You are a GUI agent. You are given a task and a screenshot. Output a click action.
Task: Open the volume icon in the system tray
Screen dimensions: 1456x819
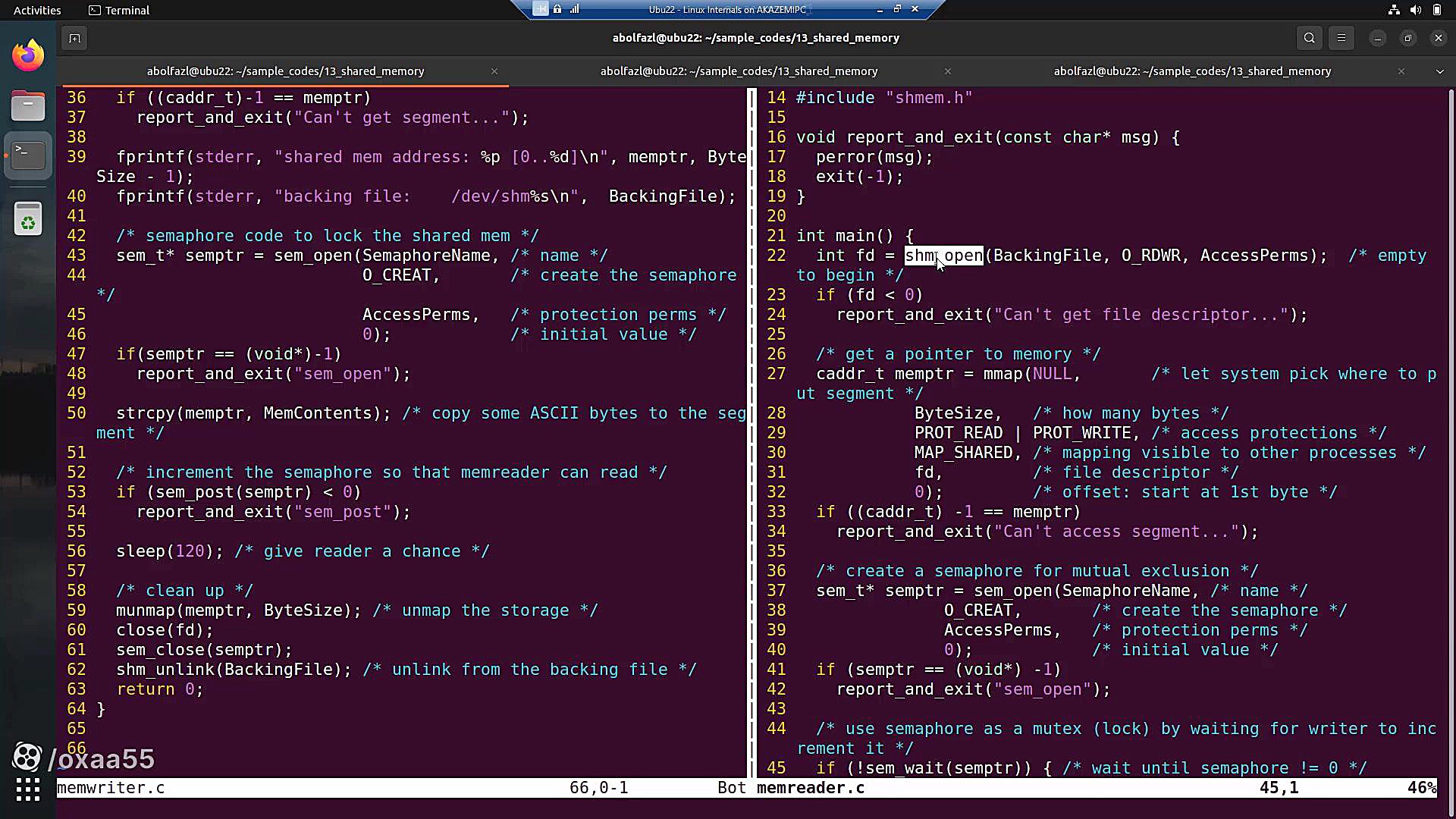pos(1415,10)
